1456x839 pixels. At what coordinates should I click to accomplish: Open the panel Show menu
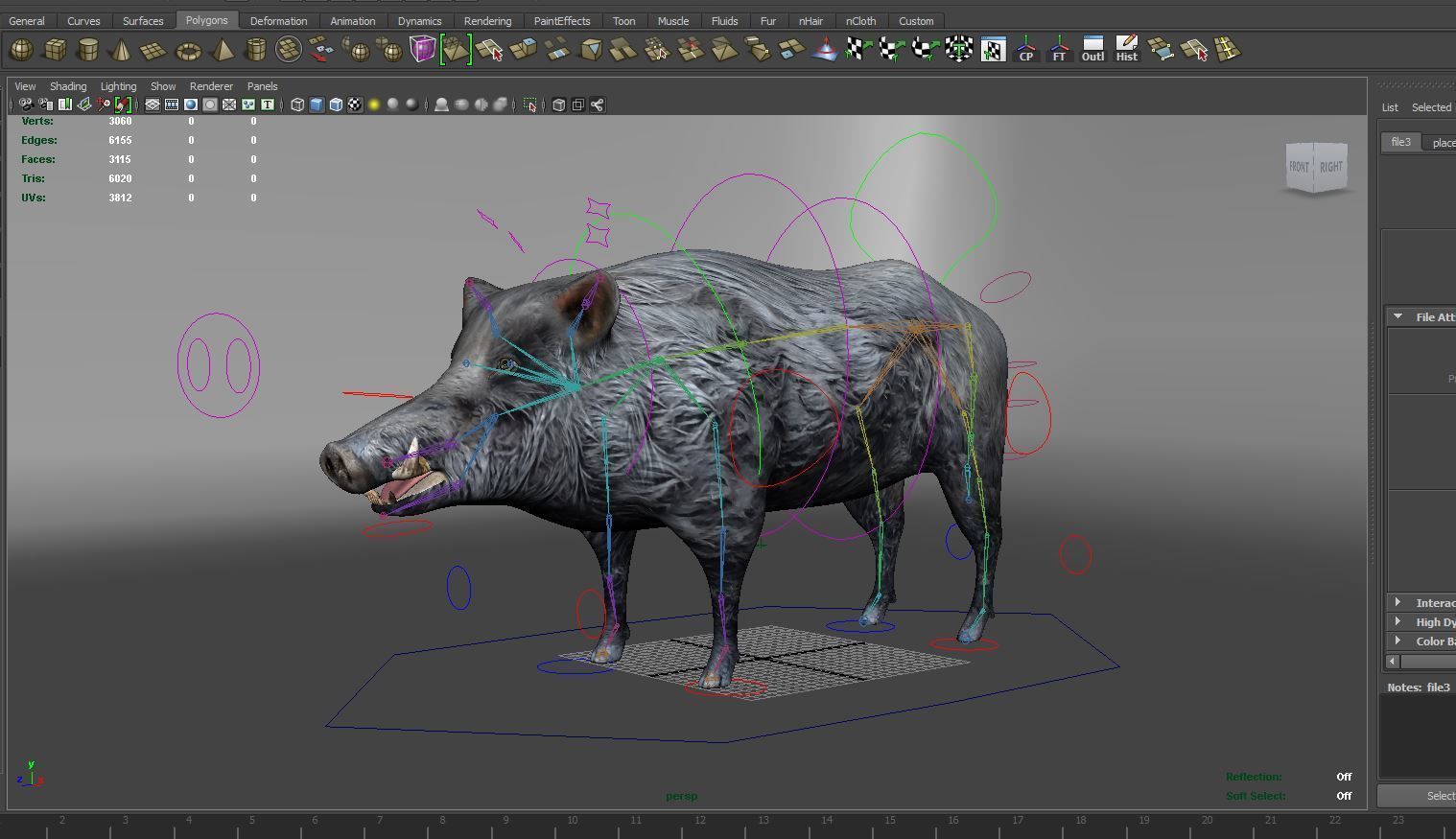[163, 86]
